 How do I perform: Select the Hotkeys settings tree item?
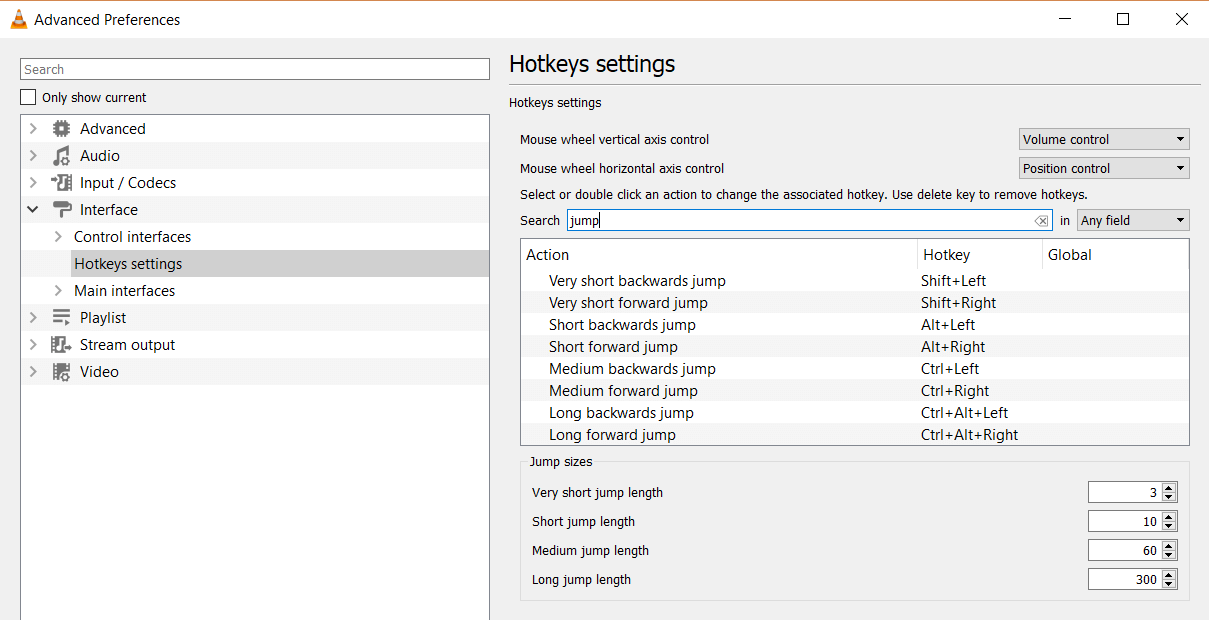(x=128, y=264)
